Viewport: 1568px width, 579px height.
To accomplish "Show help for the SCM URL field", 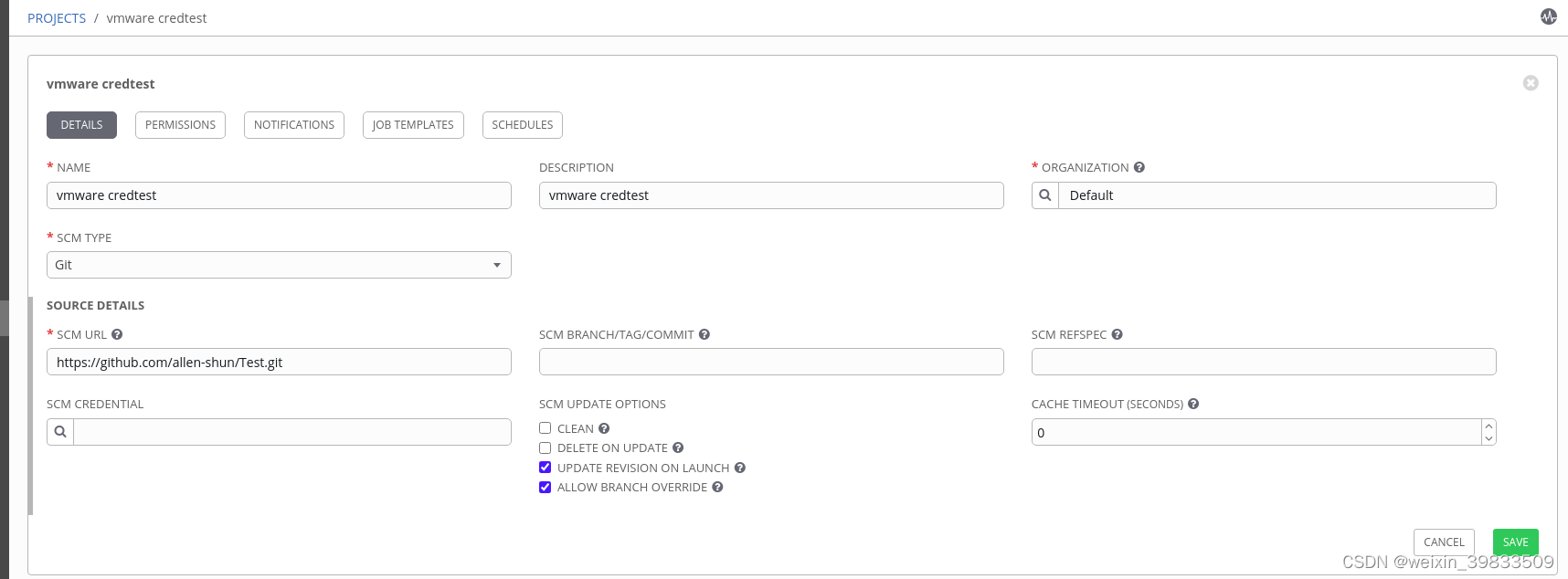I will click(x=117, y=335).
